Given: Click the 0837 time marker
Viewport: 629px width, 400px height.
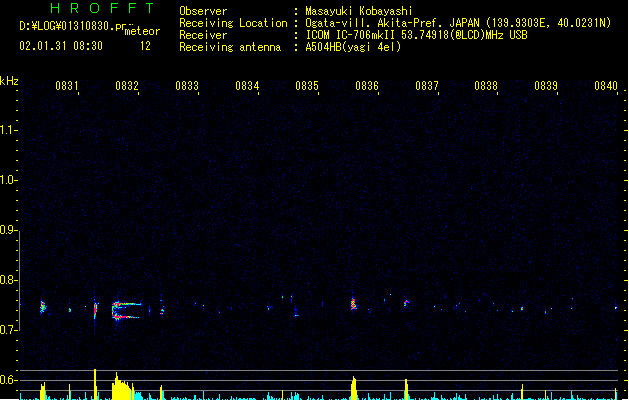Looking at the screenshot, I should coord(427,86).
